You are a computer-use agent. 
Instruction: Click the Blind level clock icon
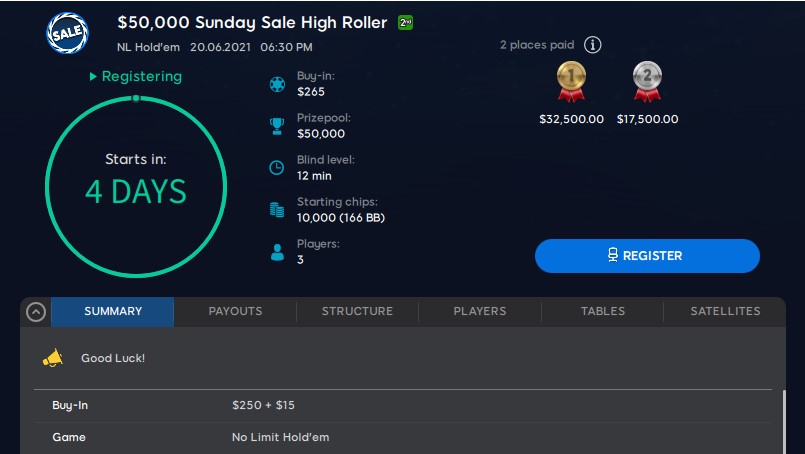click(x=277, y=168)
